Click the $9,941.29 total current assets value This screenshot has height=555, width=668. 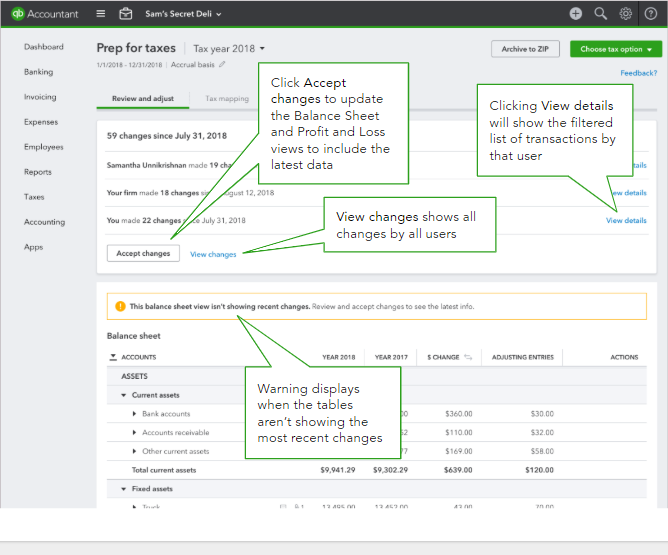338,470
